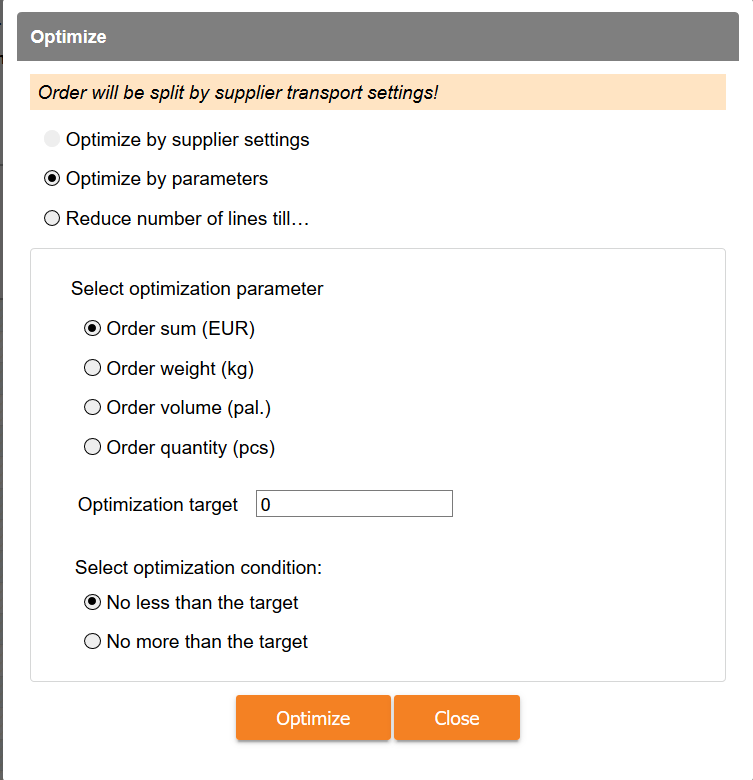The image size is (753, 780).
Task: Pick the 'Order volume (pal.)' radio button
Action: [93, 408]
